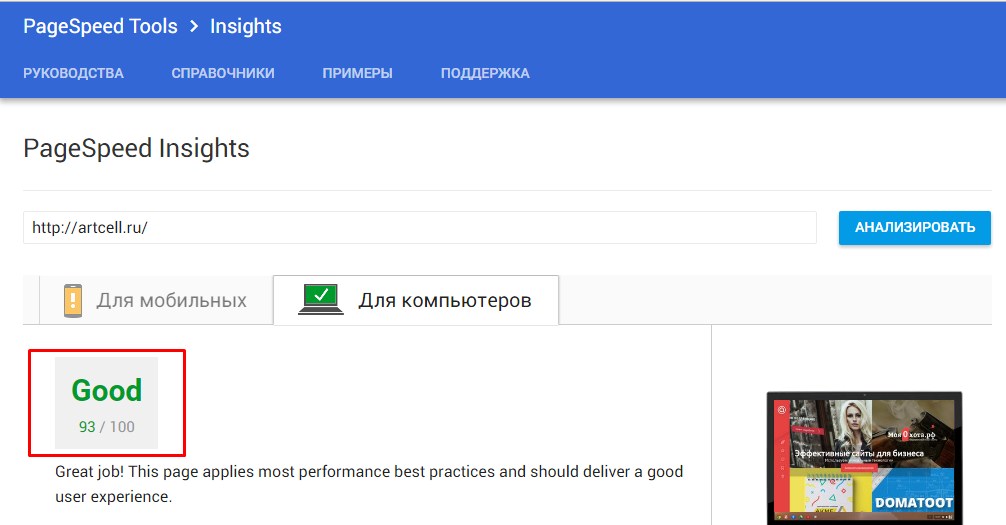Image resolution: width=1006 pixels, height=525 pixels.
Task: Click the laptop checkmark icon
Action: coord(321,299)
